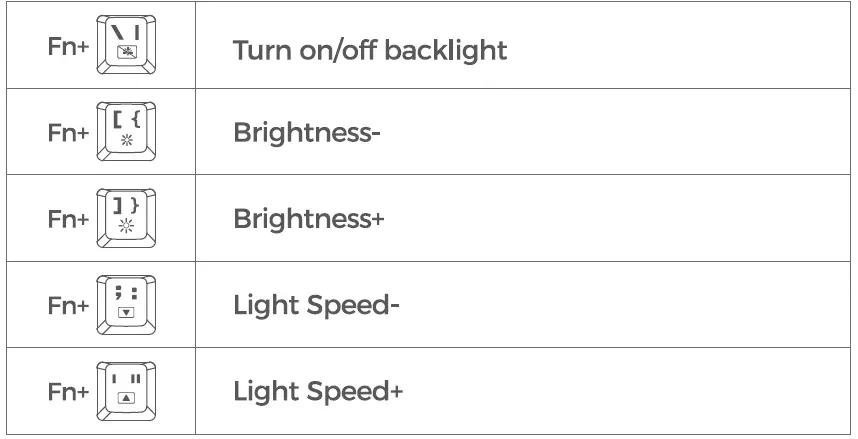This screenshot has height=439, width=858.
Task: Click the Fn+ label in the backlight row
Action: tap(68, 47)
